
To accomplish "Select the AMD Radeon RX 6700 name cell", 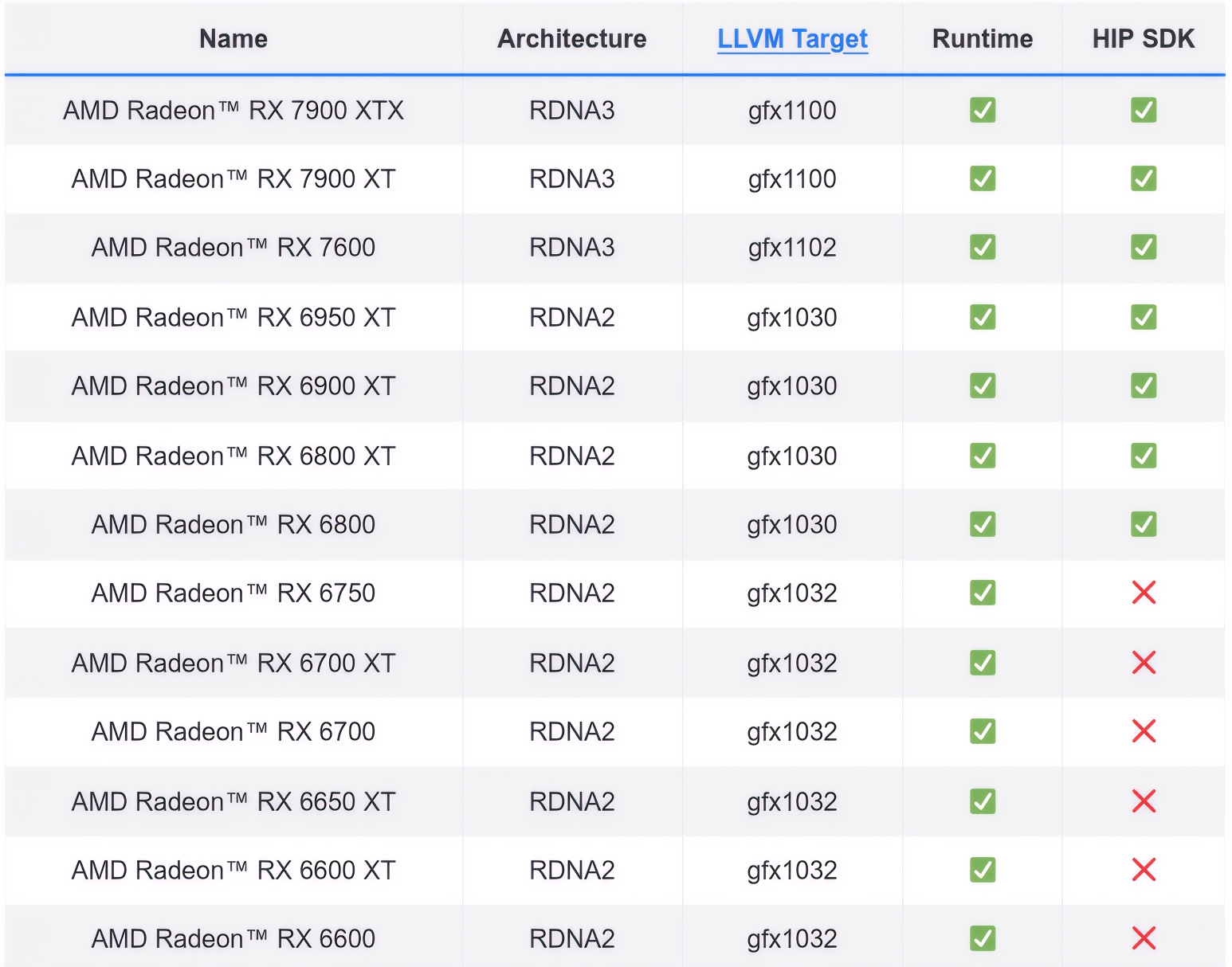I will pos(233,731).
